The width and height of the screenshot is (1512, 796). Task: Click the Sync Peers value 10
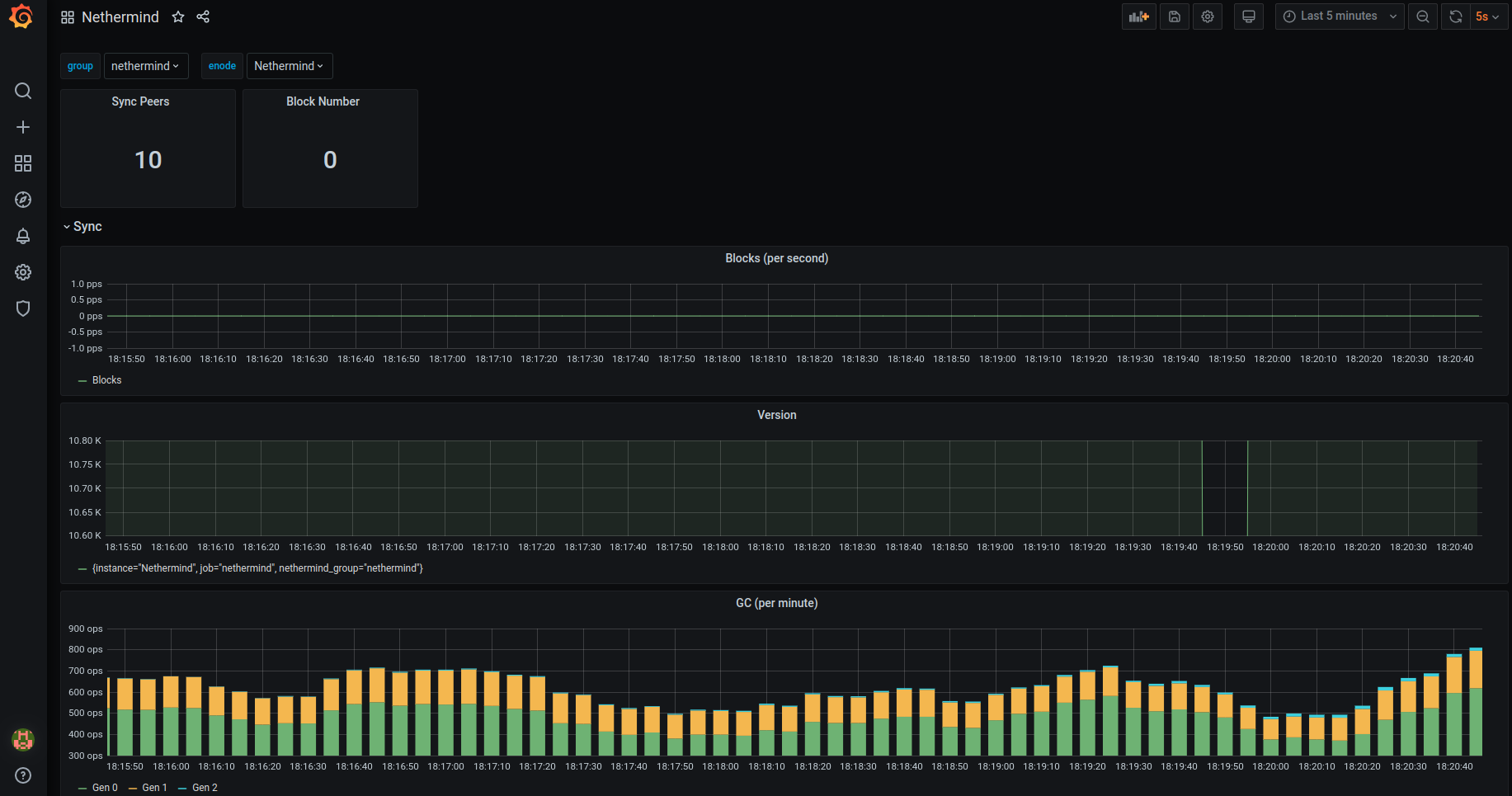[x=148, y=160]
